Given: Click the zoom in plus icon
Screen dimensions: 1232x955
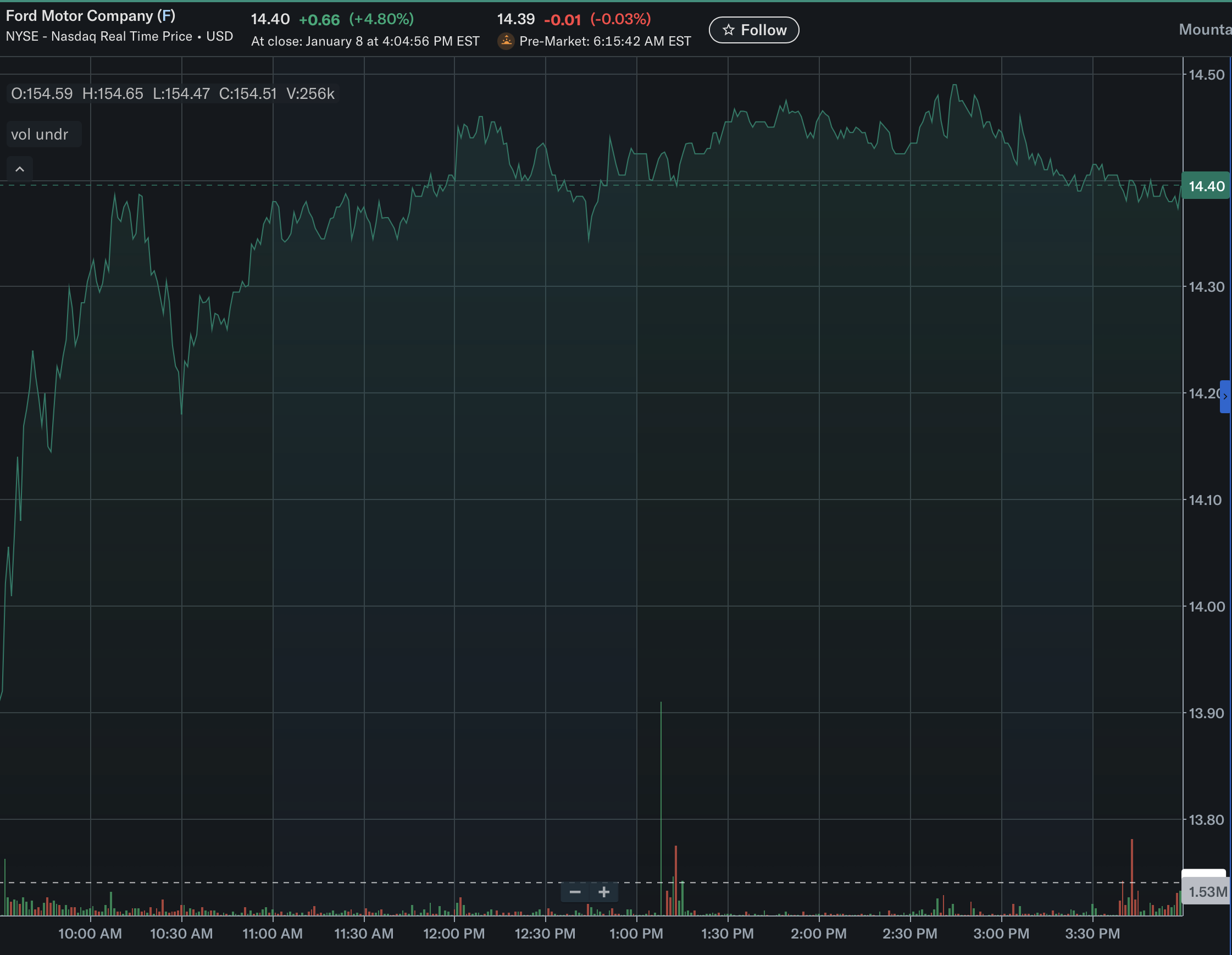Looking at the screenshot, I should pyautogui.click(x=603, y=892).
